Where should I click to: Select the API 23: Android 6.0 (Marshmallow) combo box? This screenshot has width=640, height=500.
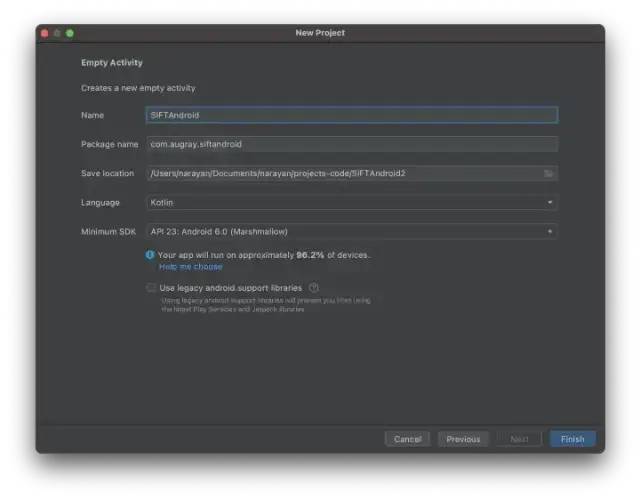[x=340, y=232]
